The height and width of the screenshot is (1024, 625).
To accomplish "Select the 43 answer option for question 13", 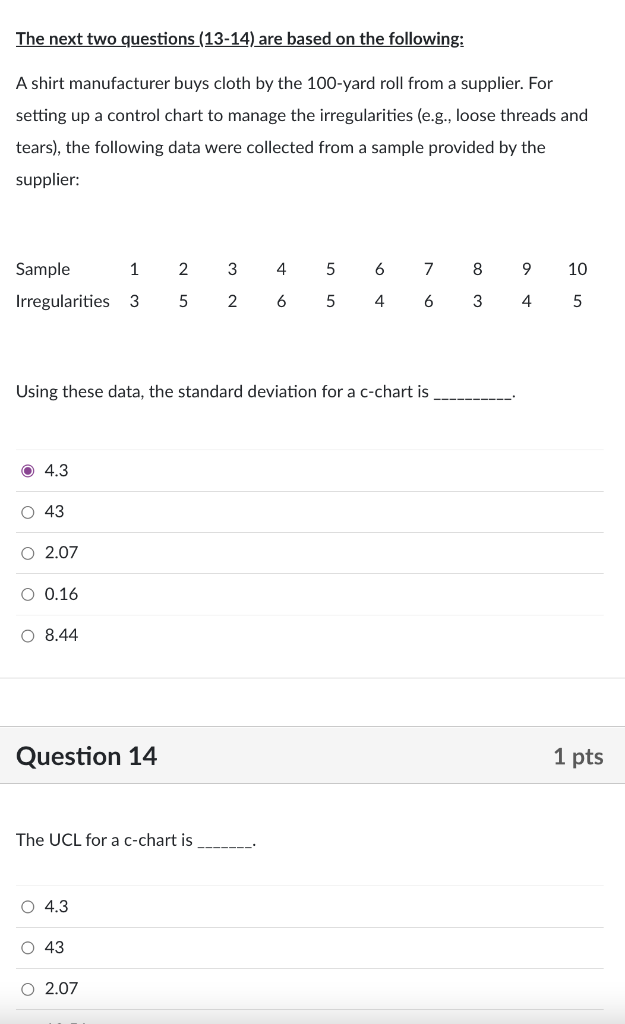I will click(28, 511).
